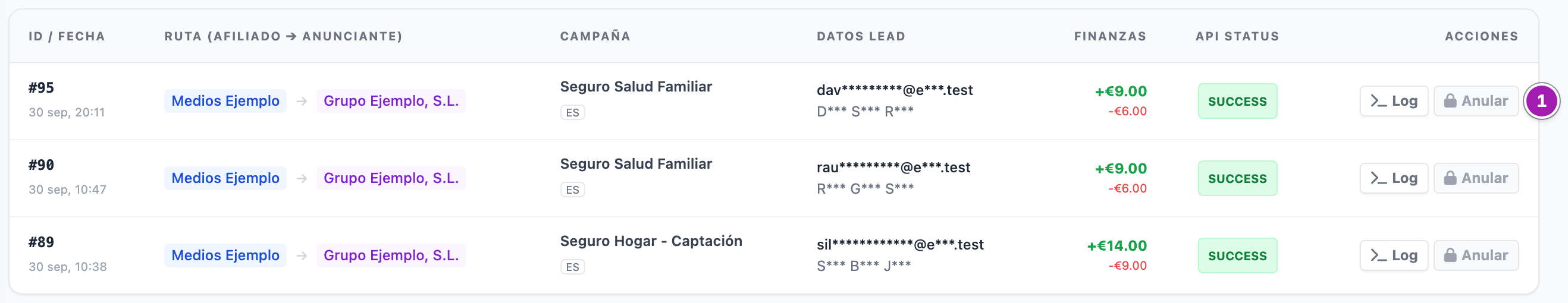The height and width of the screenshot is (303, 1568).
Task: Click the lead ID #90
Action: [42, 165]
